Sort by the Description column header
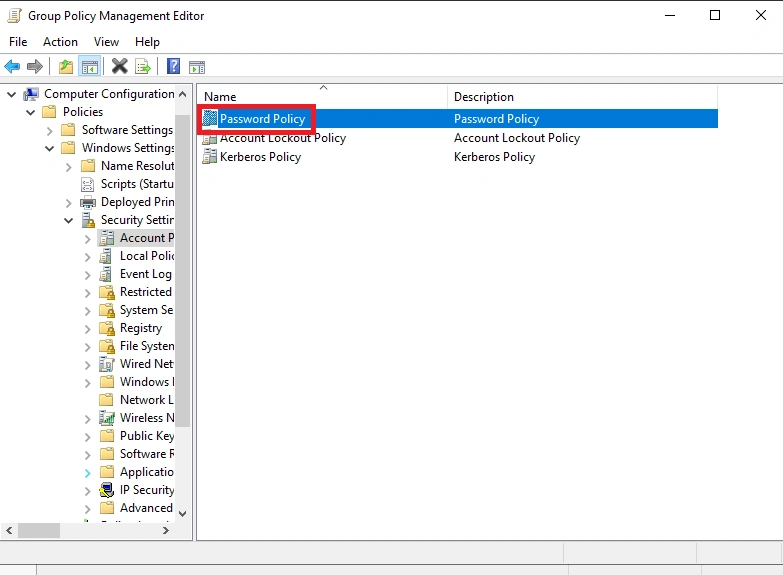 583,96
